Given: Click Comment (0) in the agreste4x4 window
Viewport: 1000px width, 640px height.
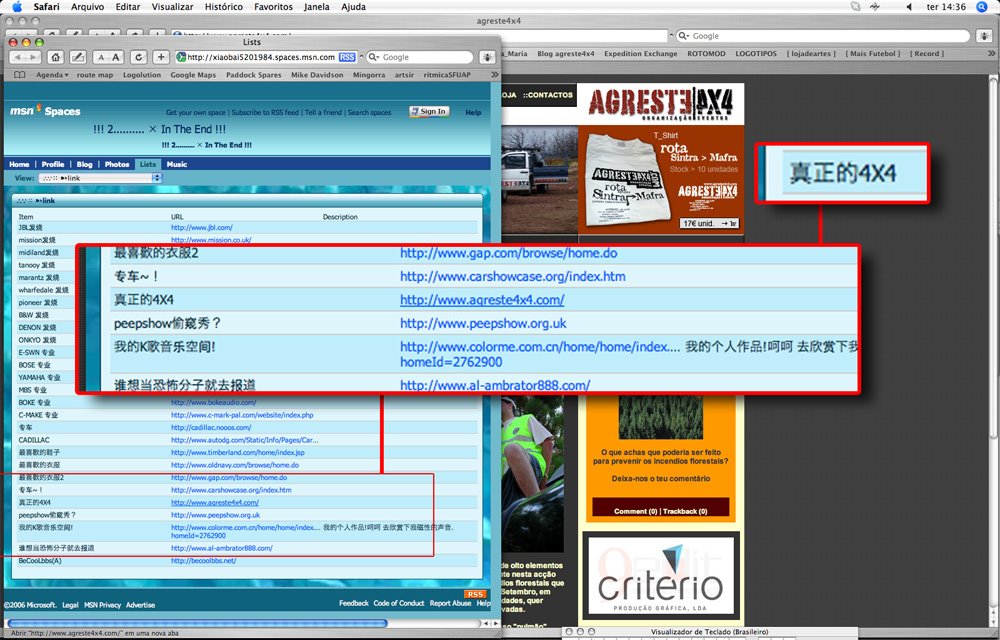Looking at the screenshot, I should pyautogui.click(x=635, y=511).
